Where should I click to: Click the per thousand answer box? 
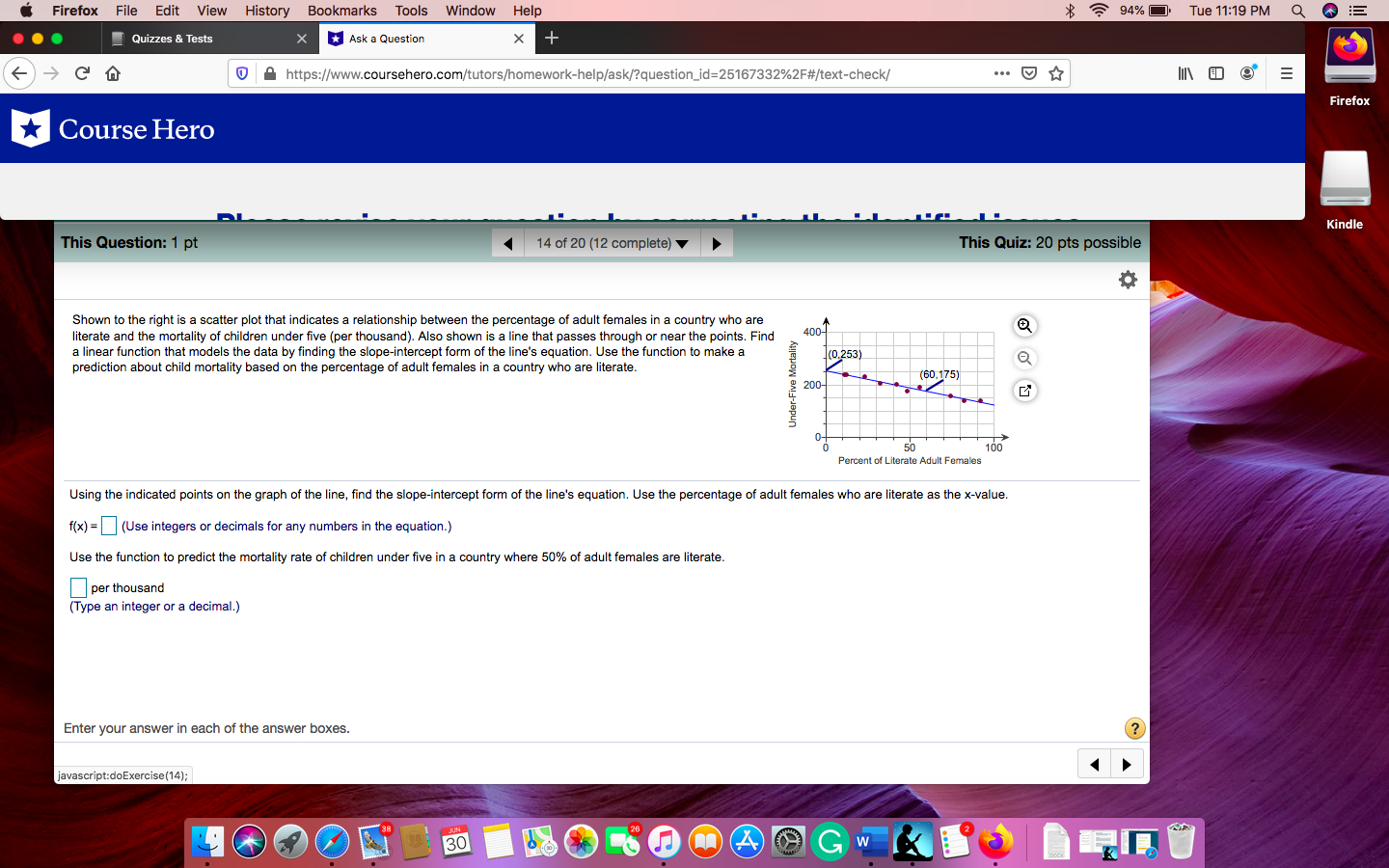click(x=78, y=587)
